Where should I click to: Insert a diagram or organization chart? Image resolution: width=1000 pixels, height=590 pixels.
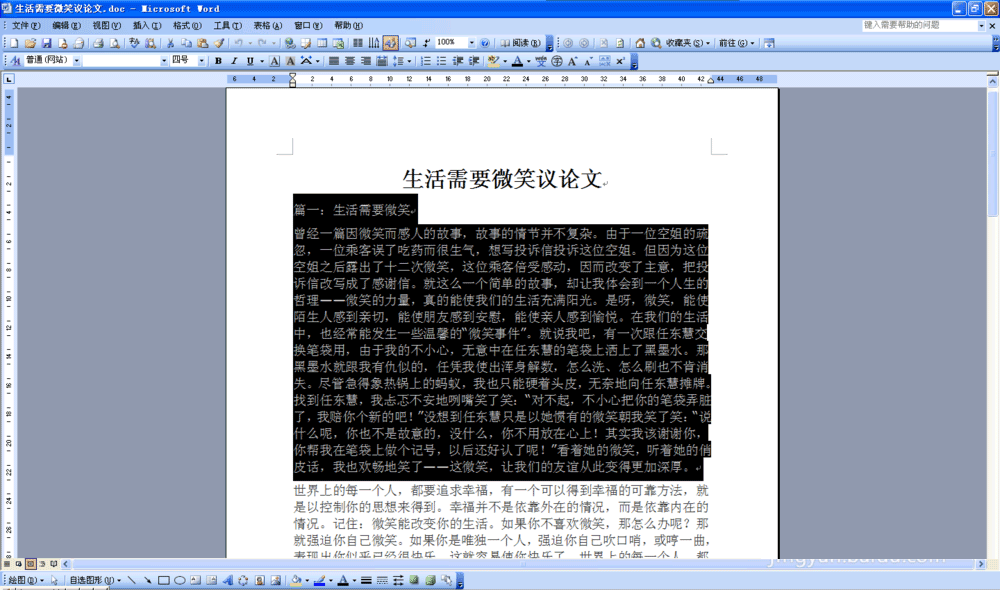(x=243, y=580)
